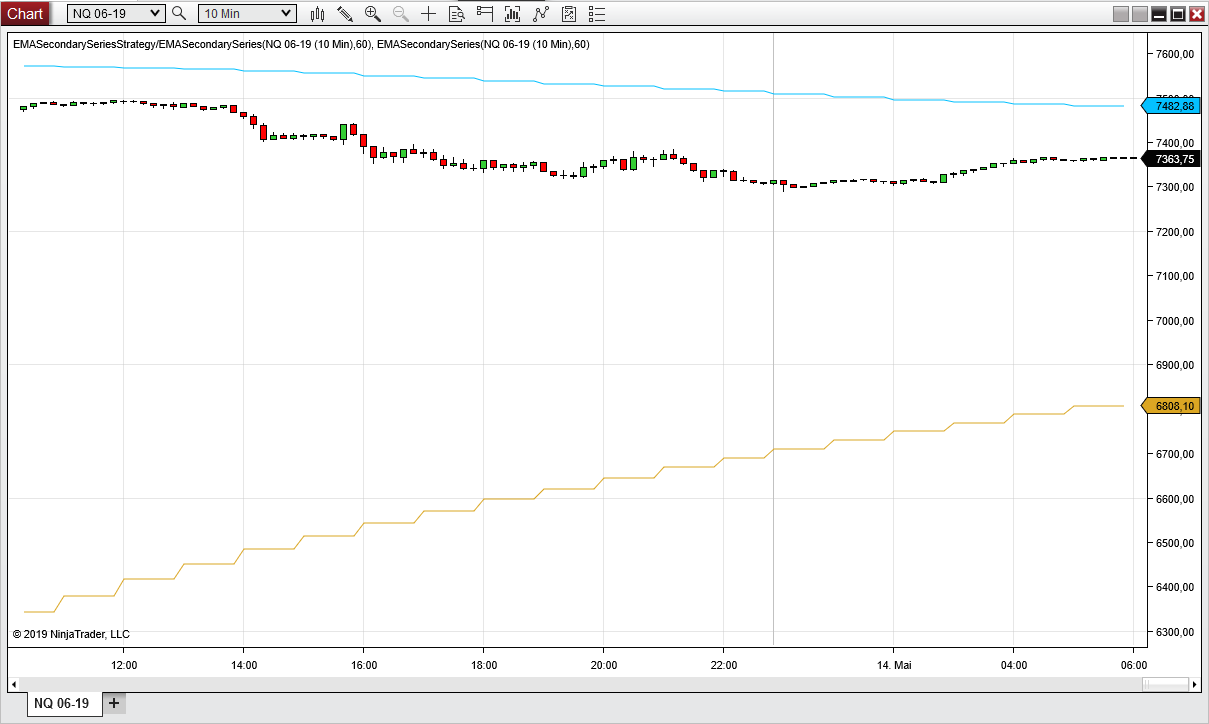Toggle the crosshair cursor icon
Viewport: 1209px width, 724px height.
(429, 14)
